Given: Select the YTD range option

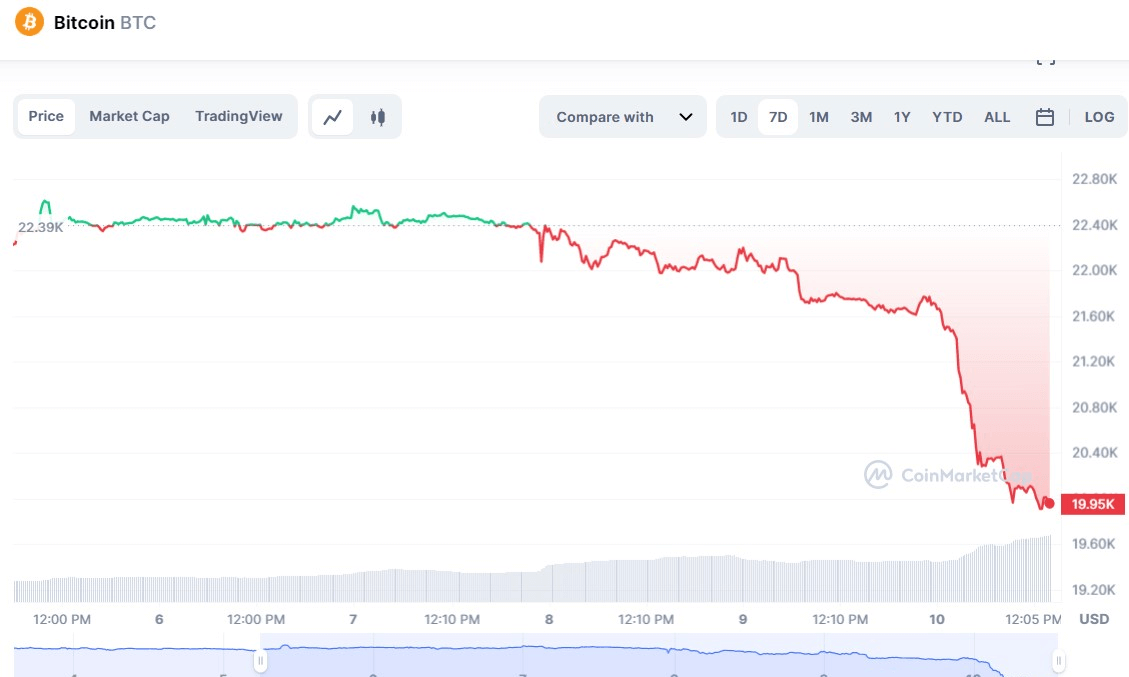Looking at the screenshot, I should point(946,117).
